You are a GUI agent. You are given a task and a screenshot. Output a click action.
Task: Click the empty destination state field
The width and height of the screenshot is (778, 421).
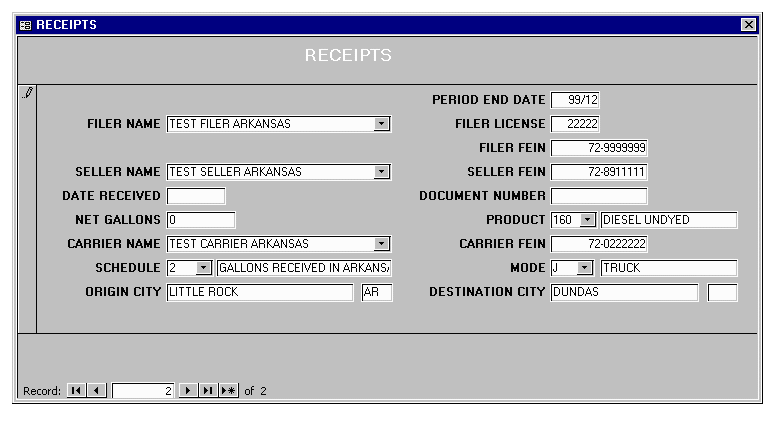(x=722, y=292)
